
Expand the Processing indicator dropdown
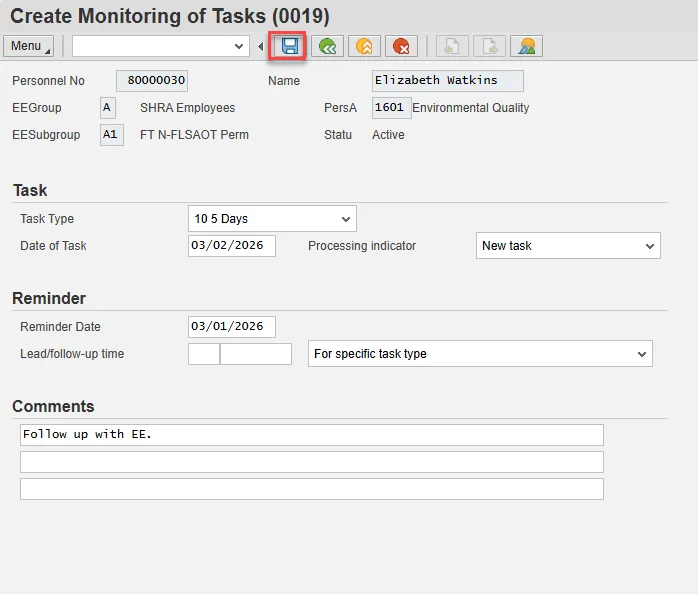click(650, 246)
